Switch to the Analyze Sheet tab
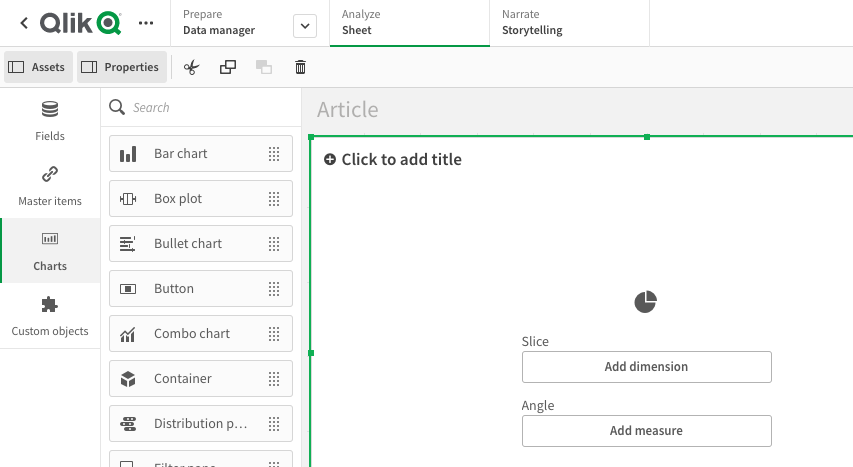Viewport: 853px width, 467px height. 409,23
